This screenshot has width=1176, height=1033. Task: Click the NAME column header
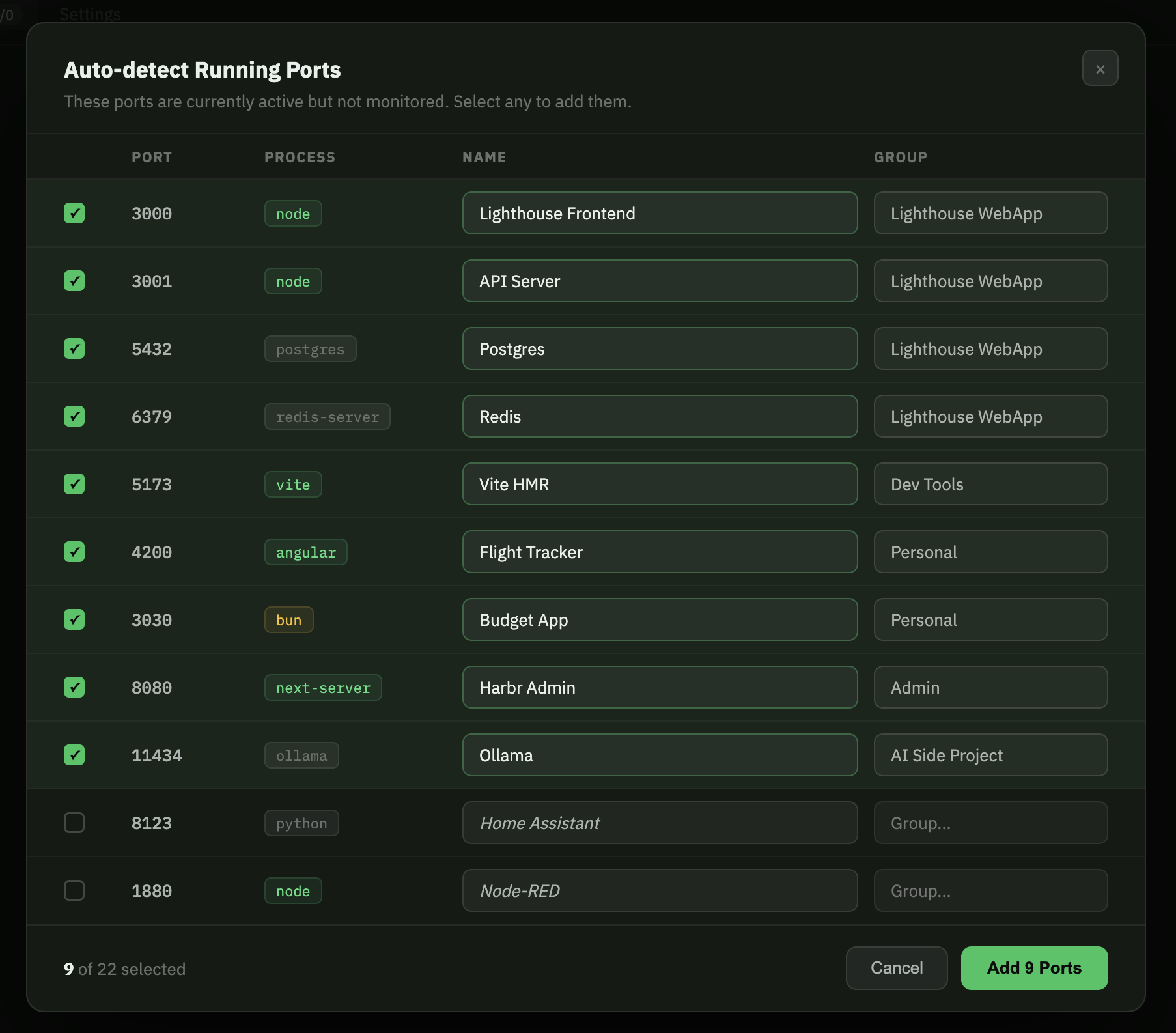(484, 157)
